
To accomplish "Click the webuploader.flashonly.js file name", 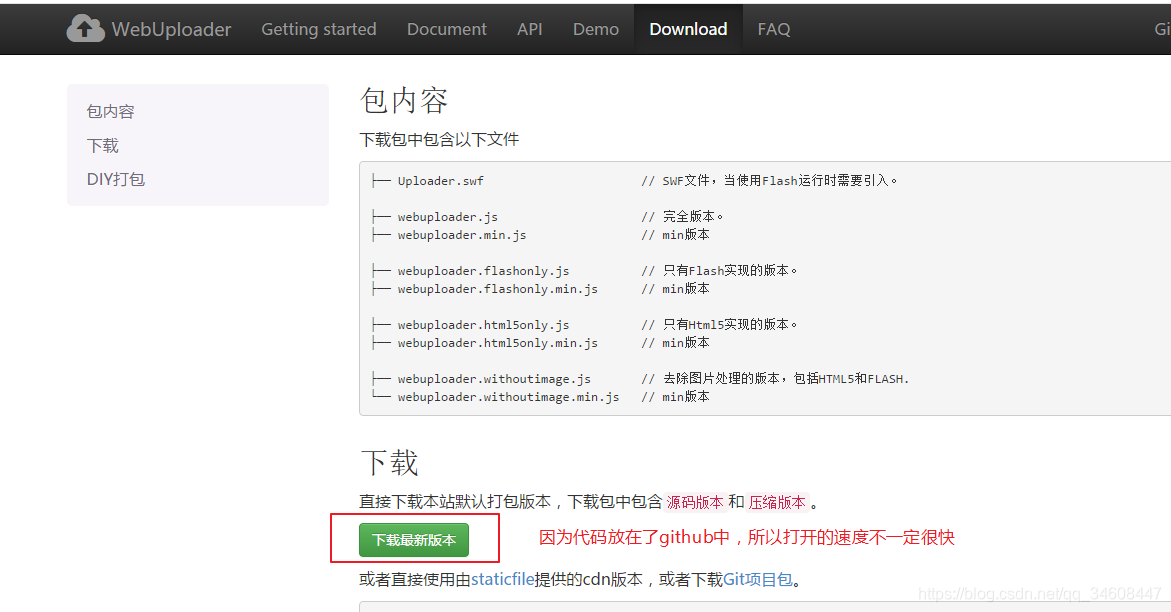I will [x=484, y=271].
